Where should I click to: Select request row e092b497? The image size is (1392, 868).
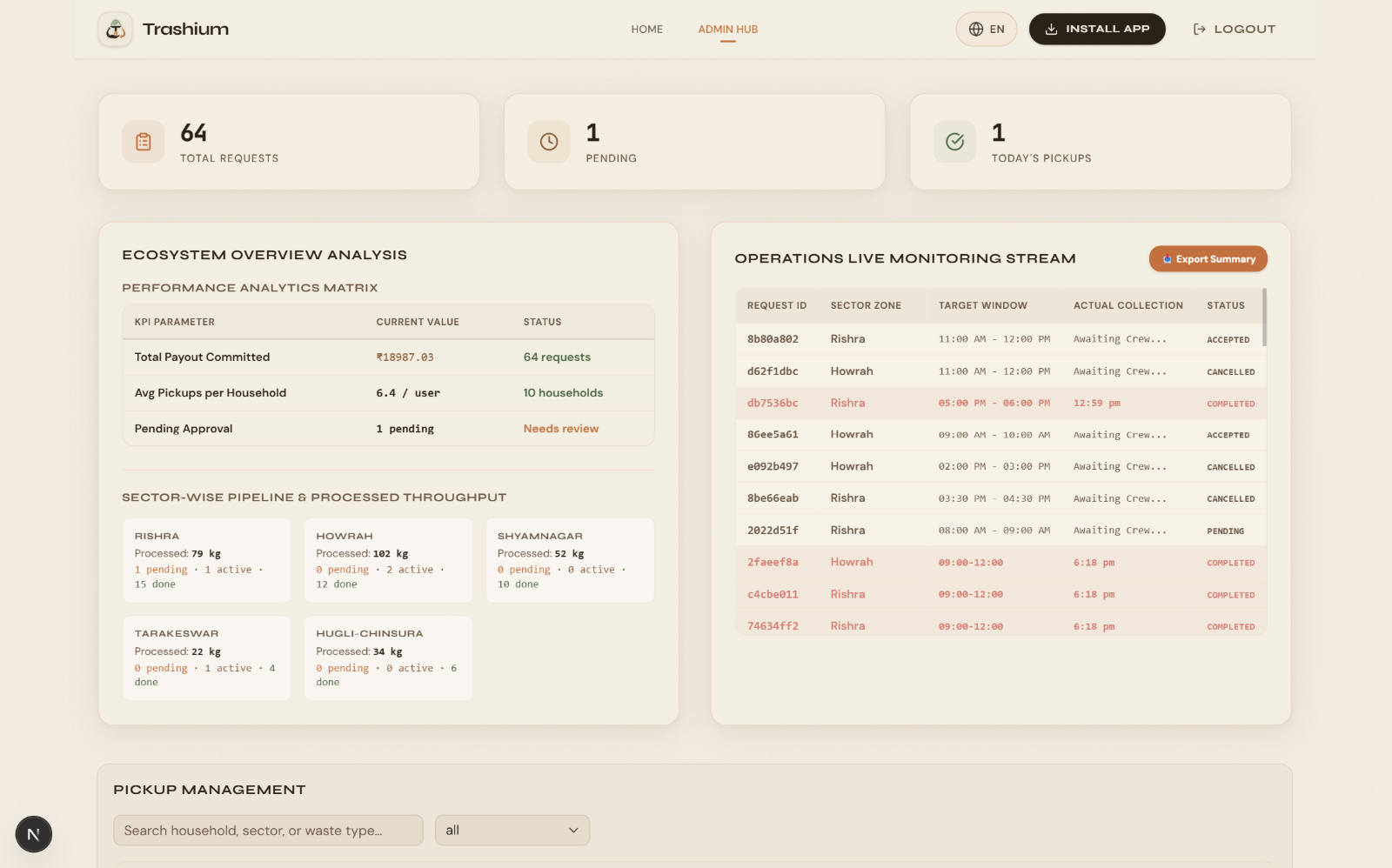coord(1000,467)
